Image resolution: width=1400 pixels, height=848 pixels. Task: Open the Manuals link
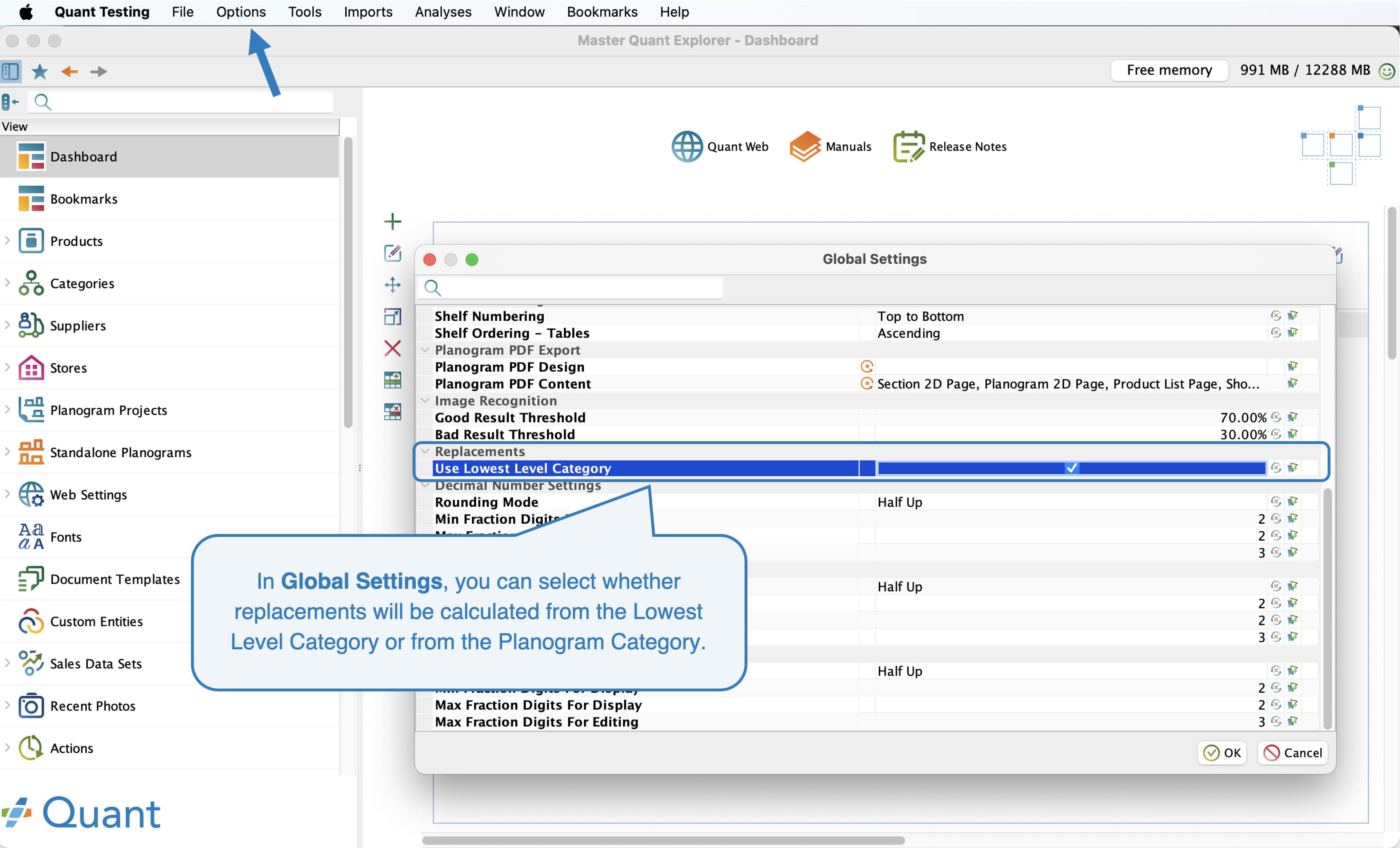[830, 146]
